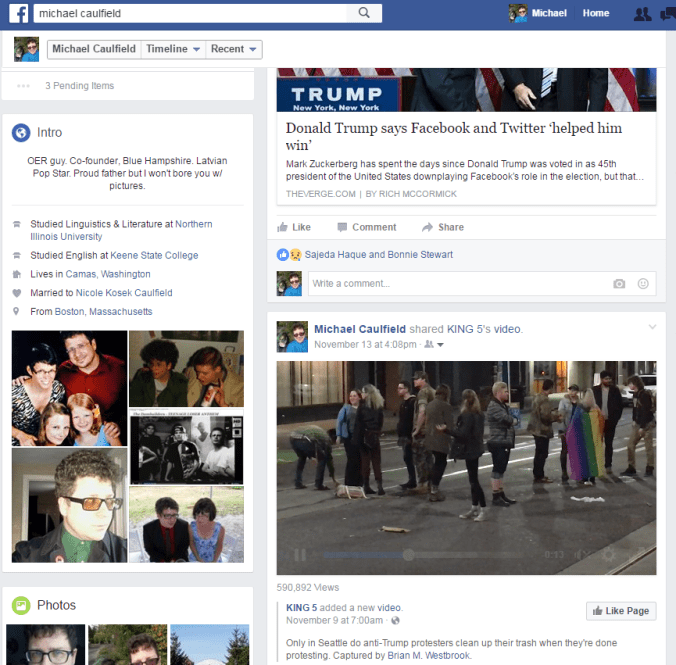Click the OER guy intro bio text
Screen dimensions: 676x665
pos(127,173)
